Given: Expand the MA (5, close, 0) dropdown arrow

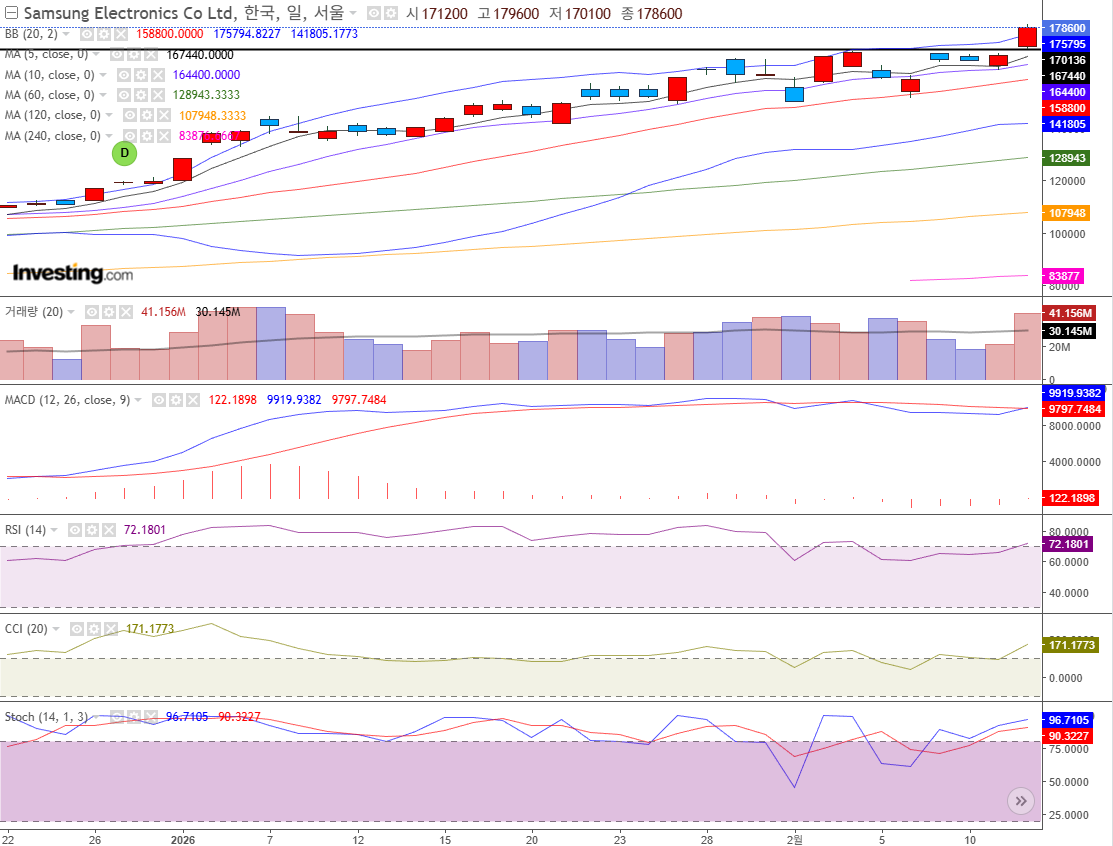Looking at the screenshot, I should pyautogui.click(x=96, y=55).
